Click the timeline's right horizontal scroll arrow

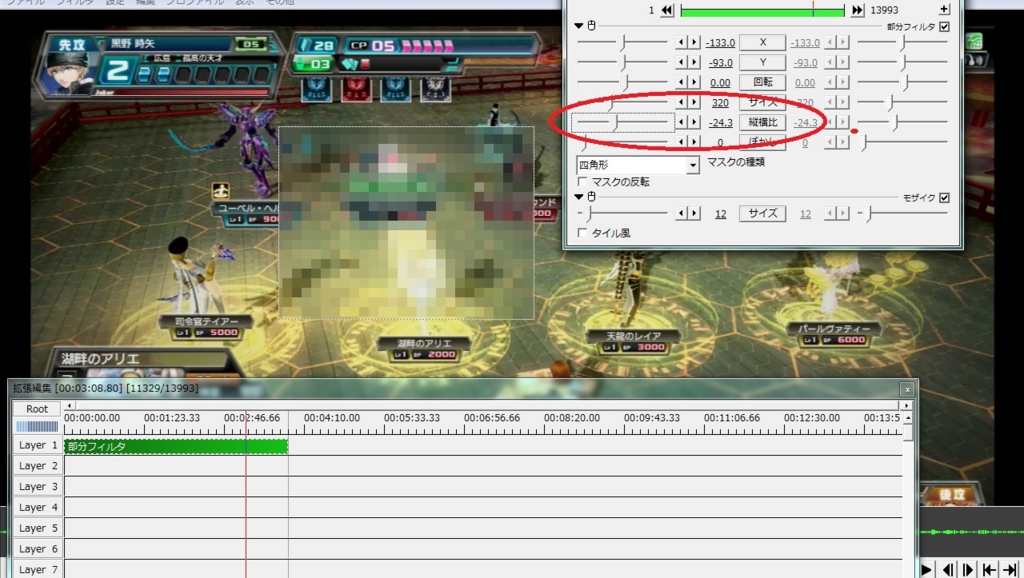pos(906,406)
